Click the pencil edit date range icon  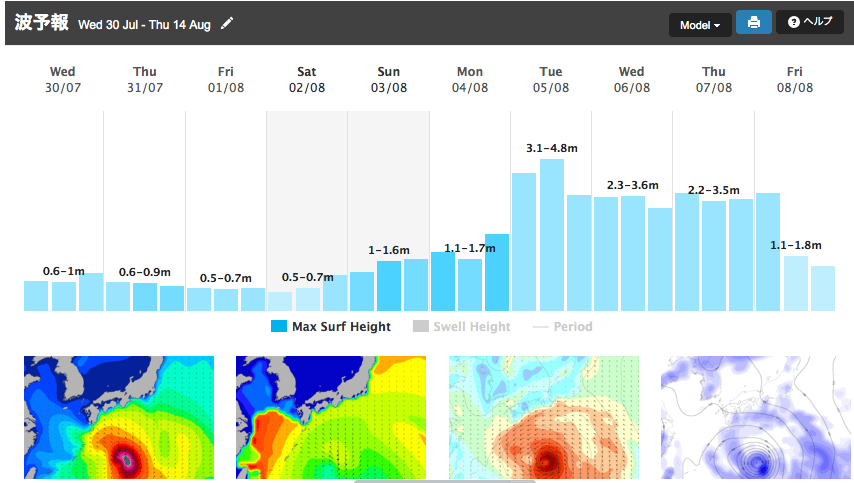pos(227,24)
